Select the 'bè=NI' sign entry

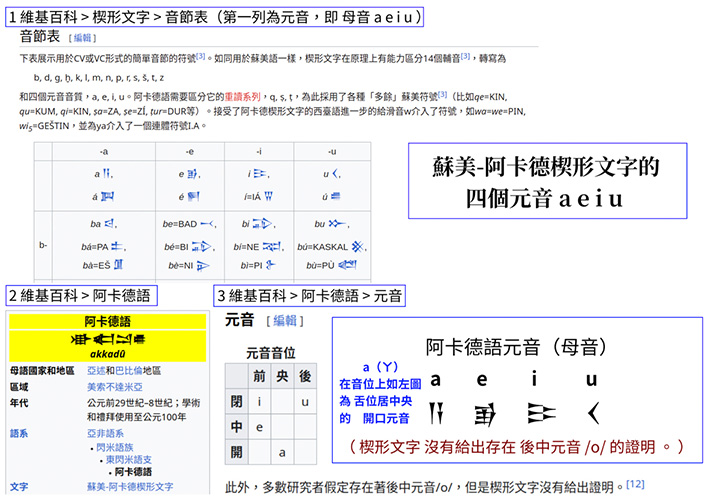189,266
